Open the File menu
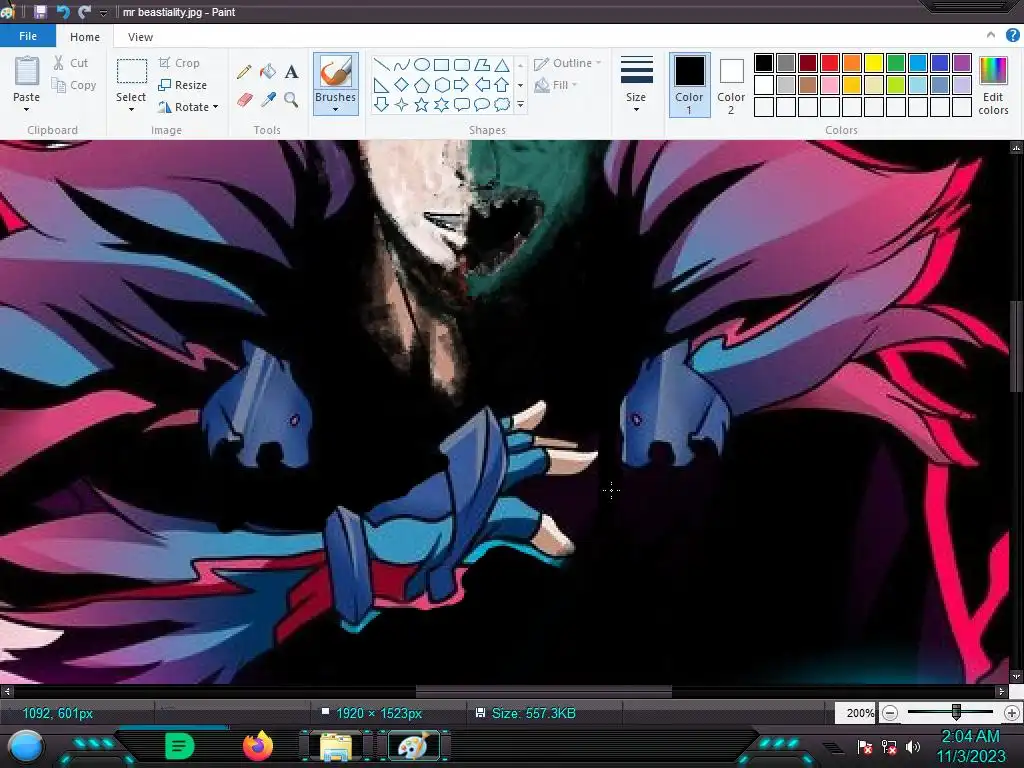 pyautogui.click(x=27, y=37)
